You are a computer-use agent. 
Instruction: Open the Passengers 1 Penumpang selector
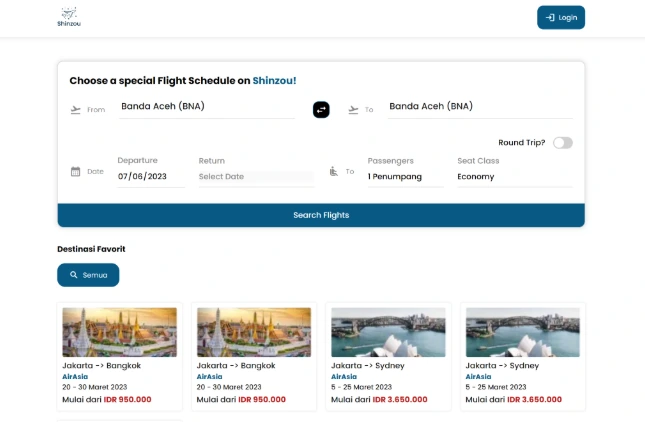[x=405, y=177]
